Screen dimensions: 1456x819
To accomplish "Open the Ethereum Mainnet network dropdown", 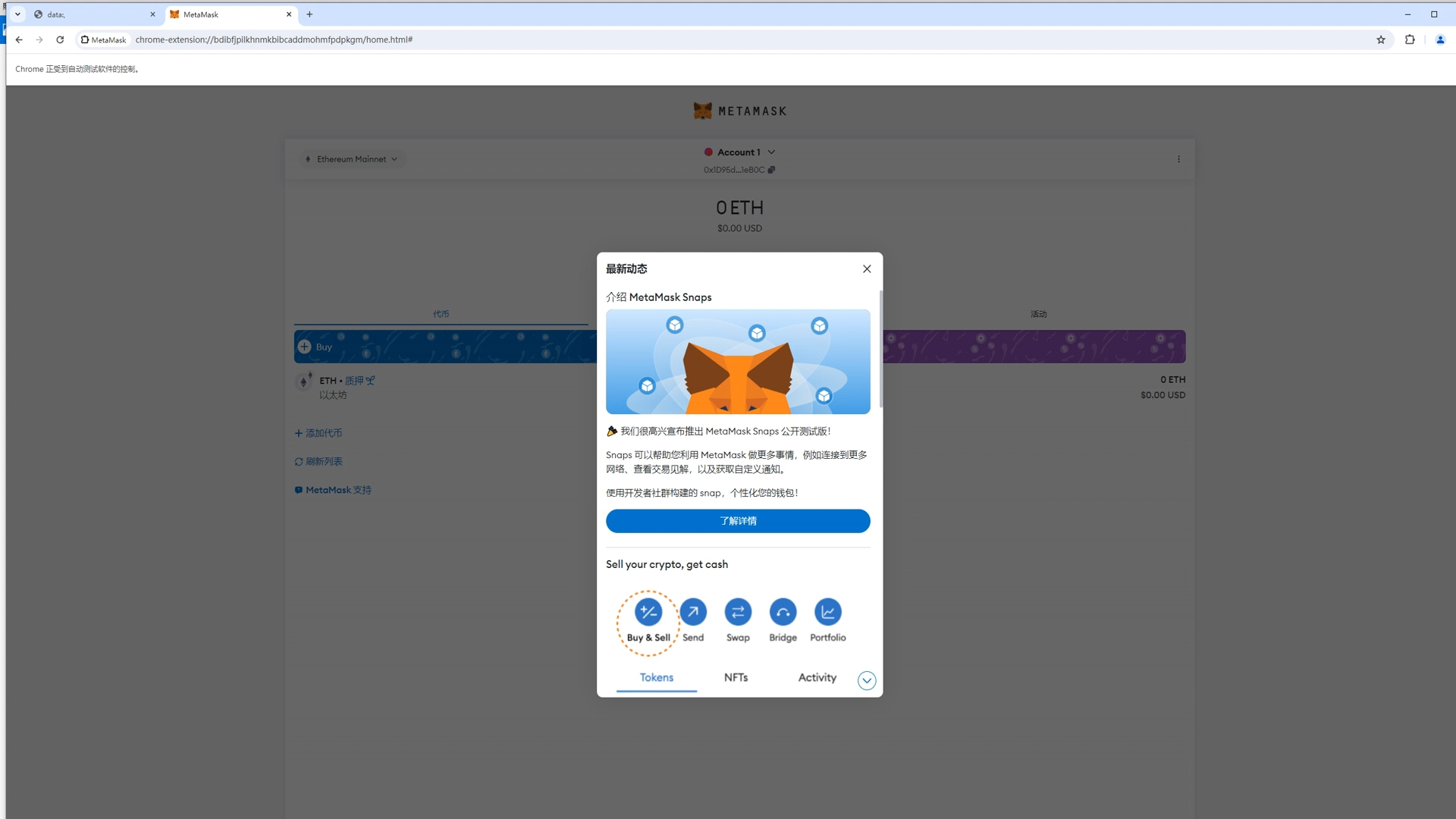I will click(x=351, y=159).
